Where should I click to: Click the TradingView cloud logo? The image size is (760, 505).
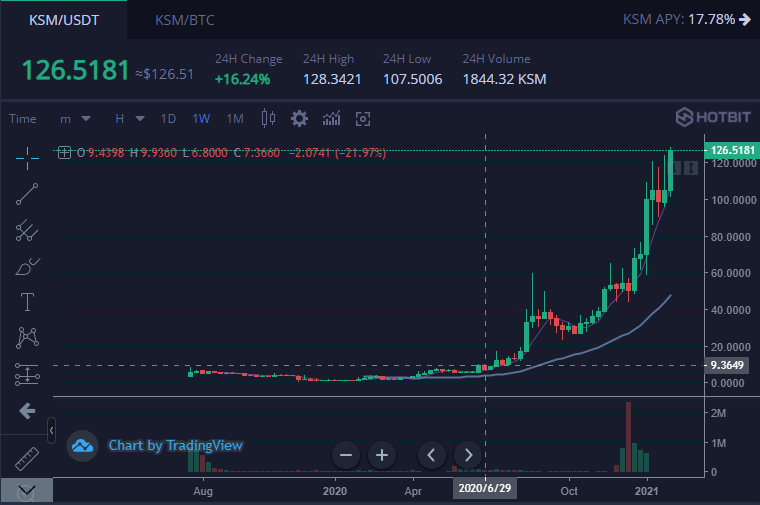[82, 446]
